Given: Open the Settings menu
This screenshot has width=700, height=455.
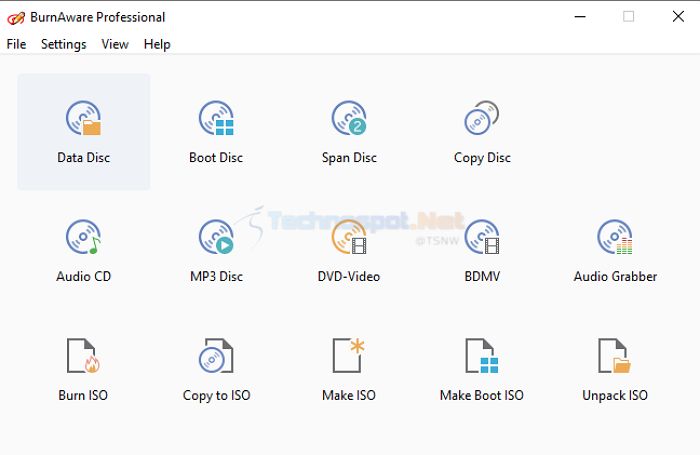Looking at the screenshot, I should coord(63,44).
